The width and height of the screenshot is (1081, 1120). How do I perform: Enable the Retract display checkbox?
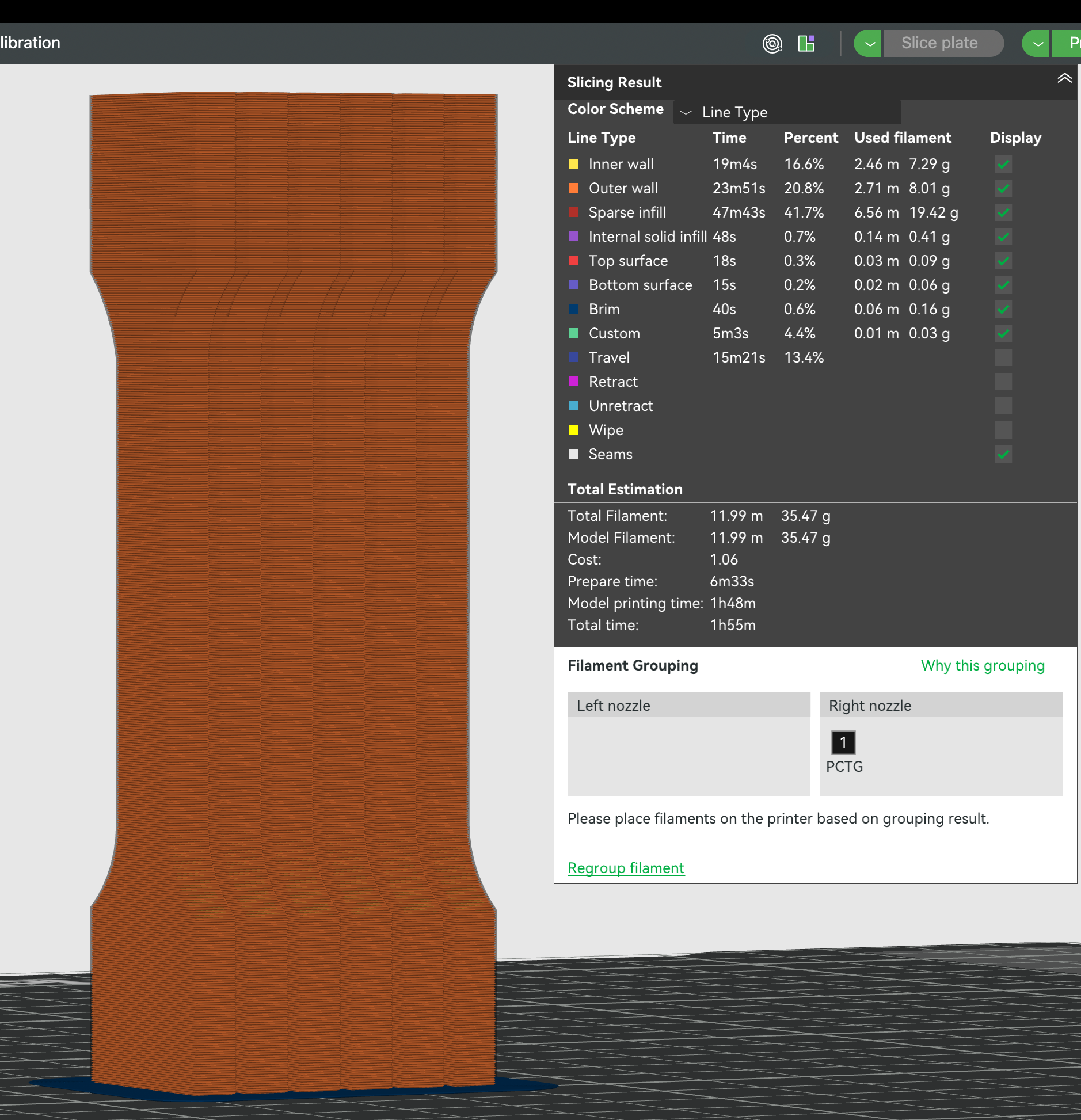[x=1002, y=382]
